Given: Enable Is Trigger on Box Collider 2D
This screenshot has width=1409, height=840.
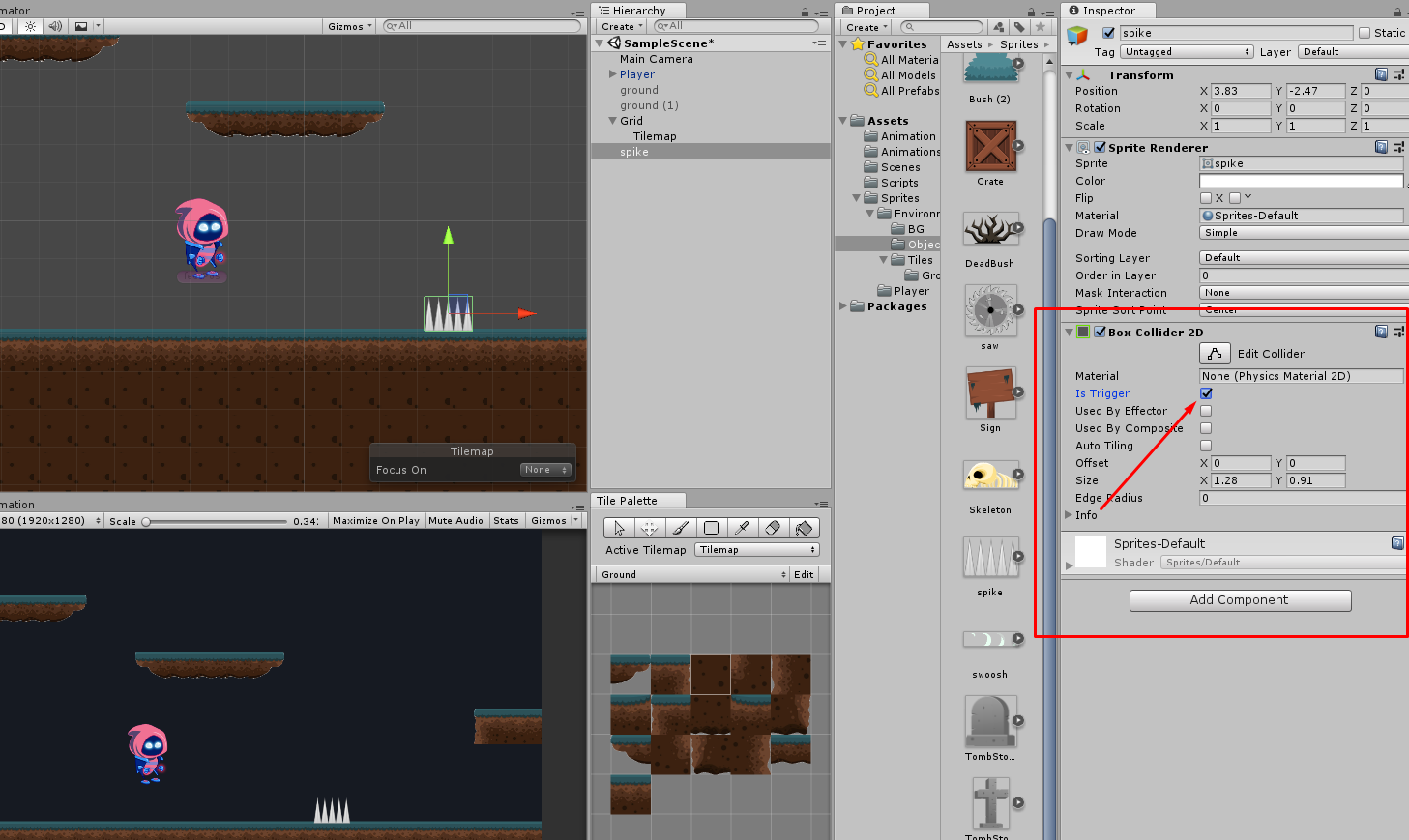Looking at the screenshot, I should coord(1206,393).
